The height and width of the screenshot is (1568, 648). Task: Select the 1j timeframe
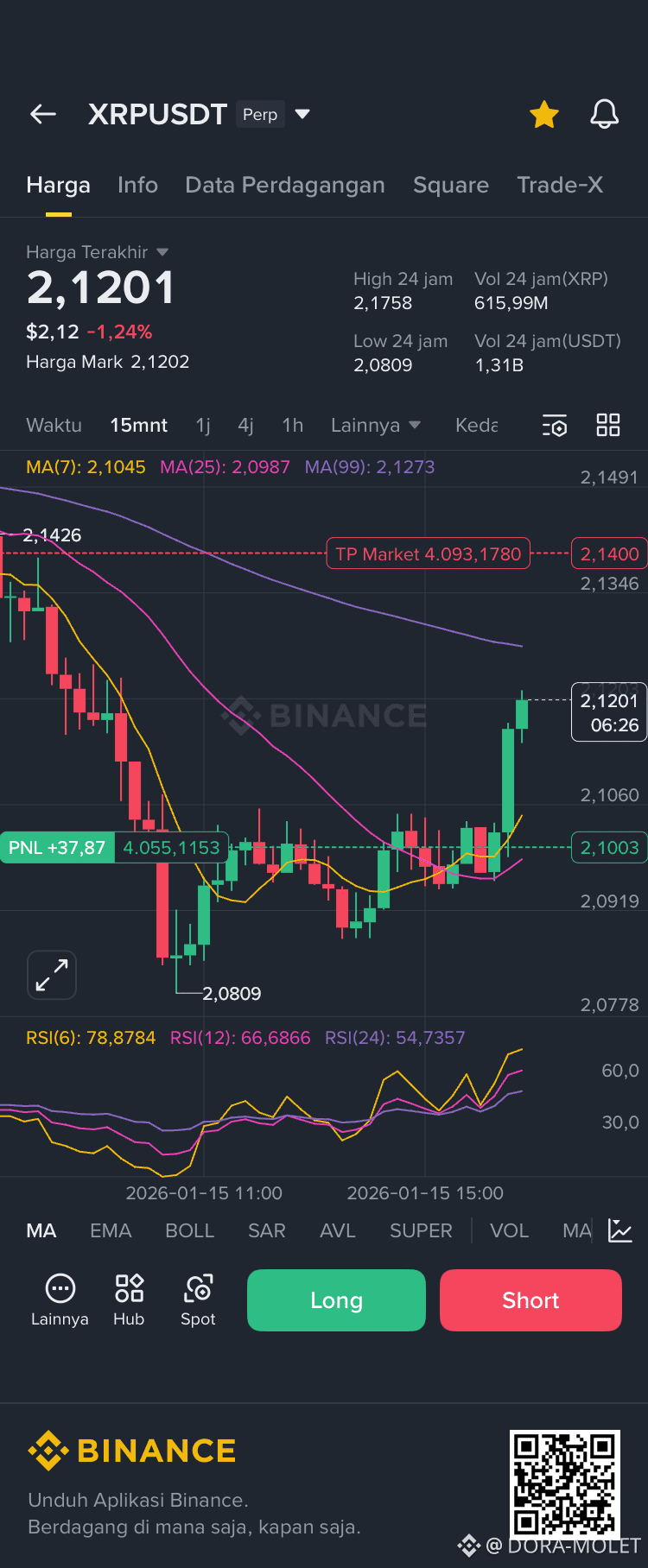click(x=203, y=425)
